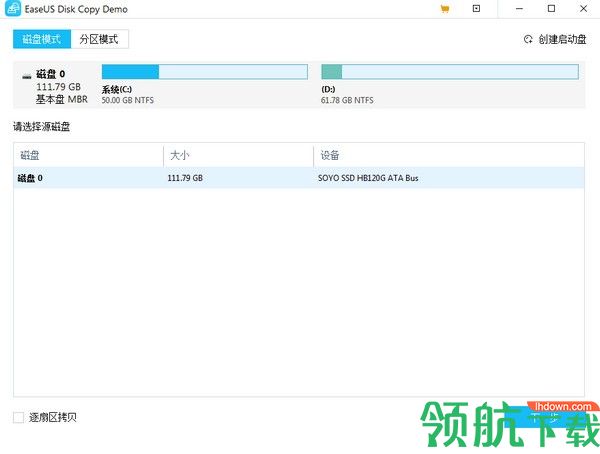The height and width of the screenshot is (454, 600).
Task: Click the 磁盘 0 title in disk panel
Action: click(51, 74)
